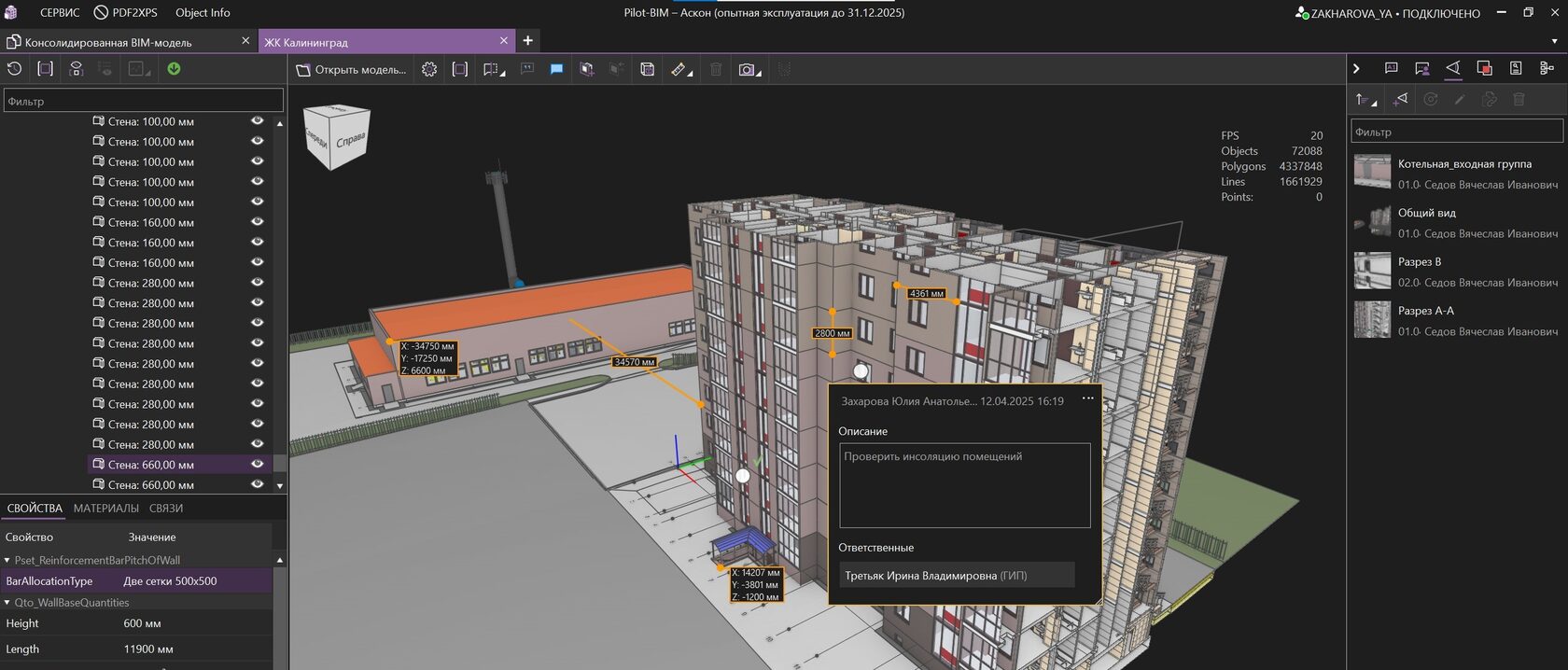Open the model structure tree panel icon

(1547, 68)
